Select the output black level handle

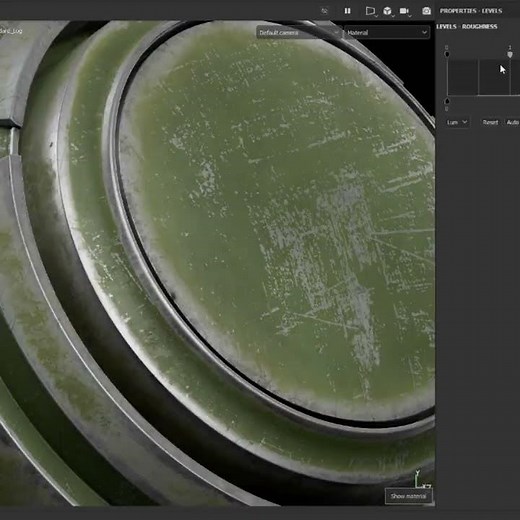click(447, 101)
